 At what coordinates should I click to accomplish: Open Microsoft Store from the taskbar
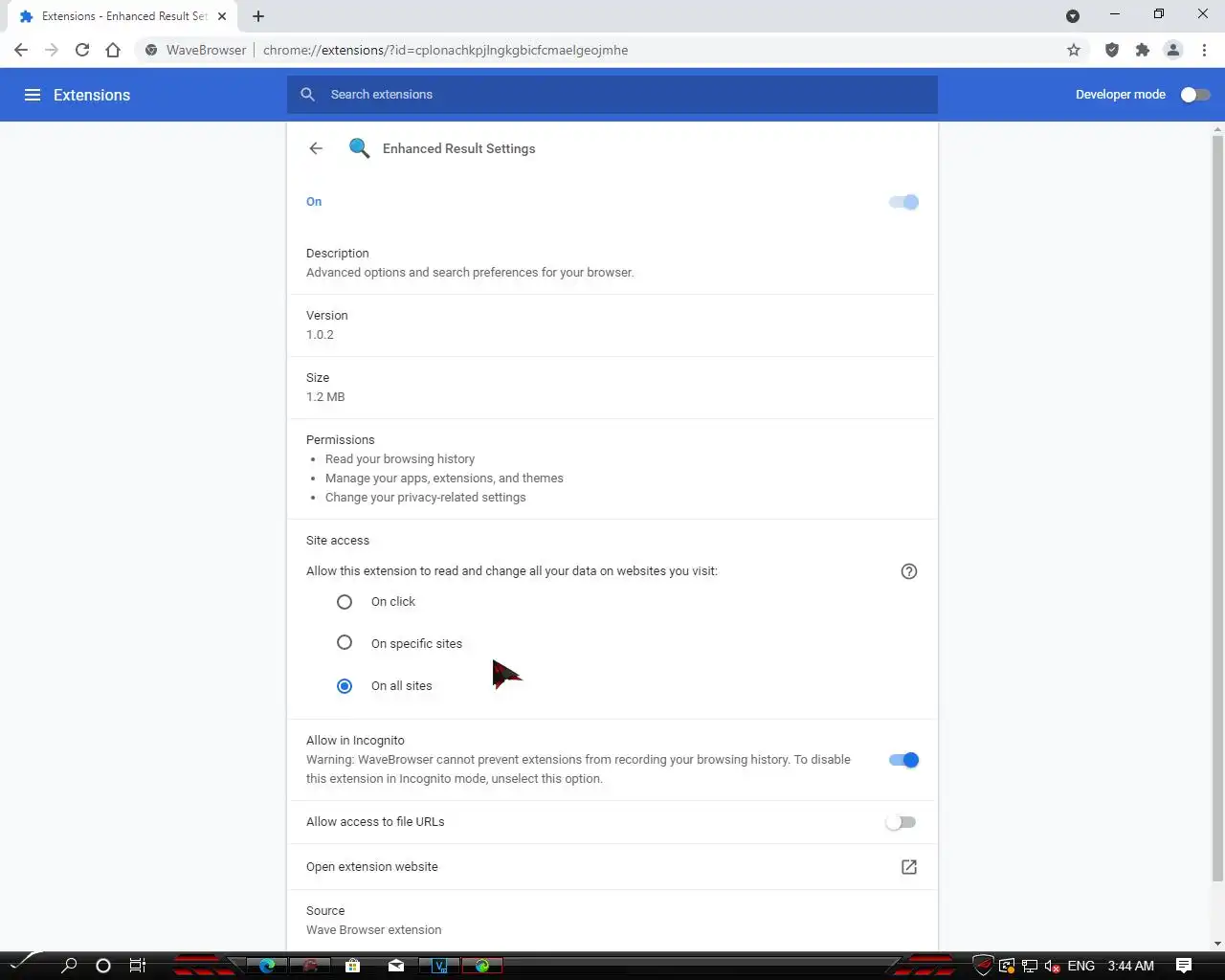point(352,966)
